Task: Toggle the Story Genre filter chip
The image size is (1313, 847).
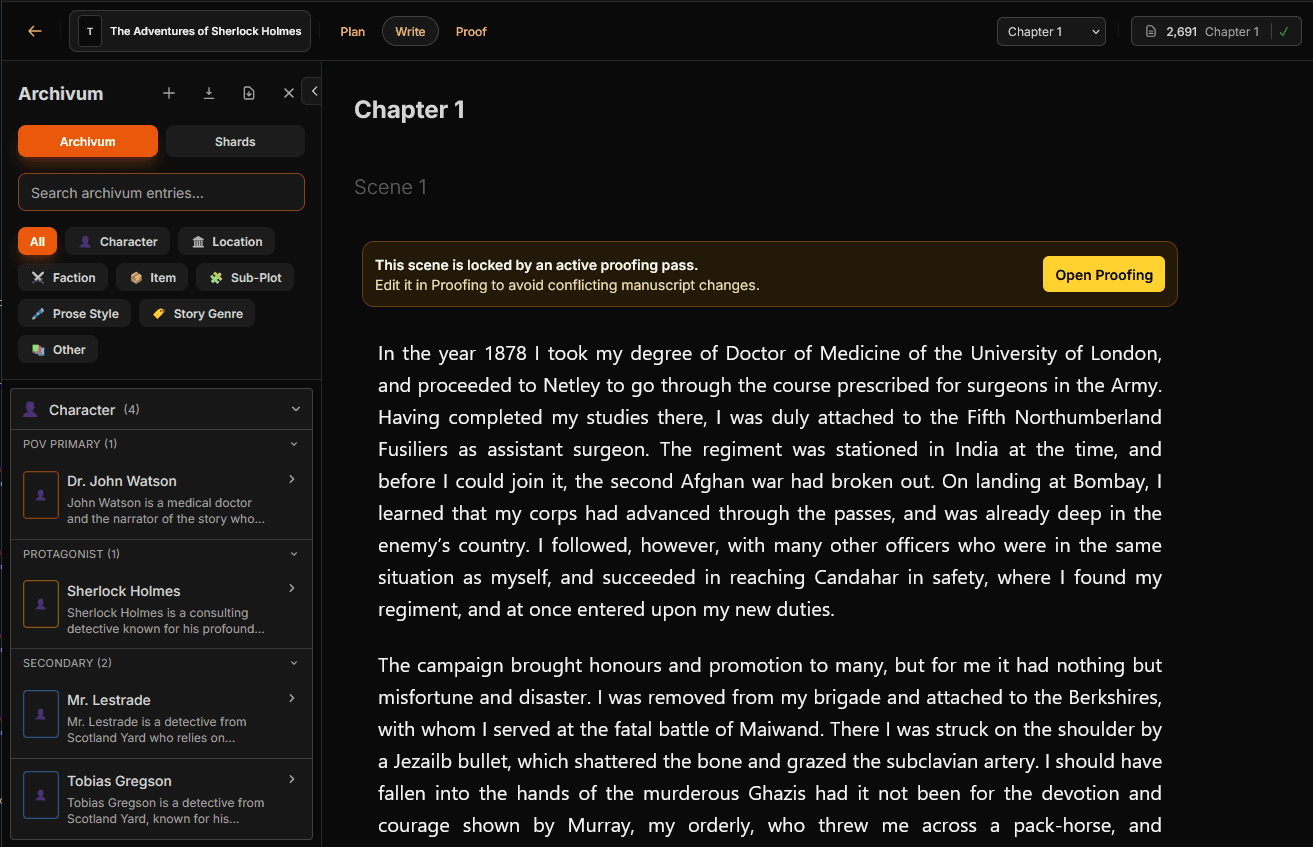Action: 197,313
